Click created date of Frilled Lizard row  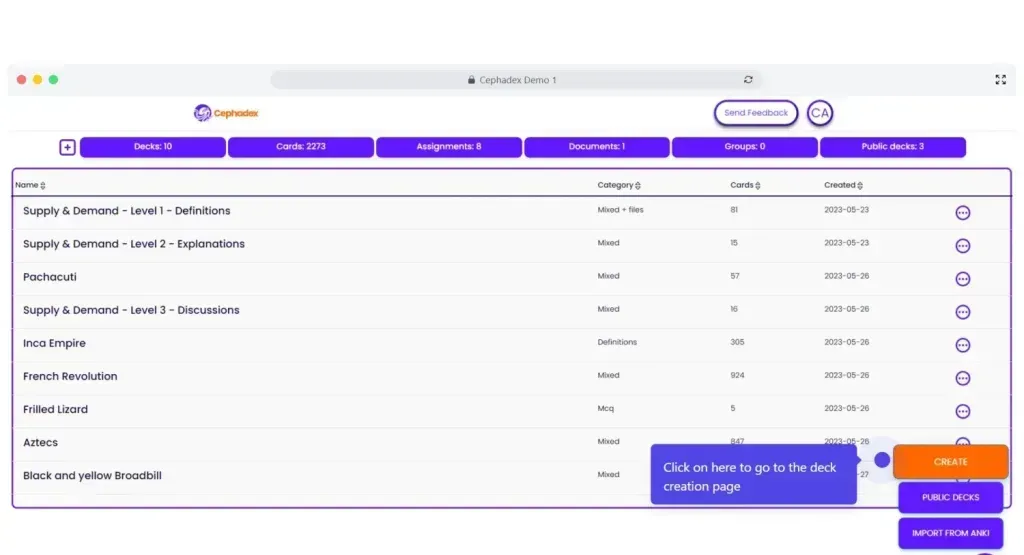[846, 409]
